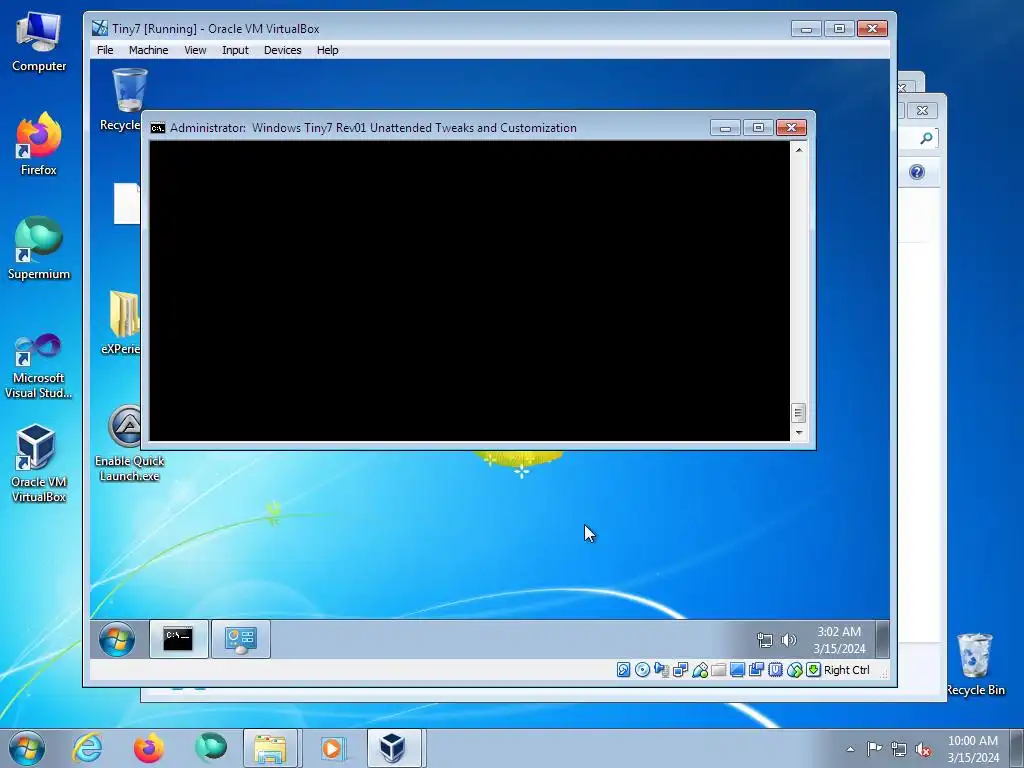
Task: Click the VirtualBox title bar icon
Action: pyautogui.click(x=99, y=28)
